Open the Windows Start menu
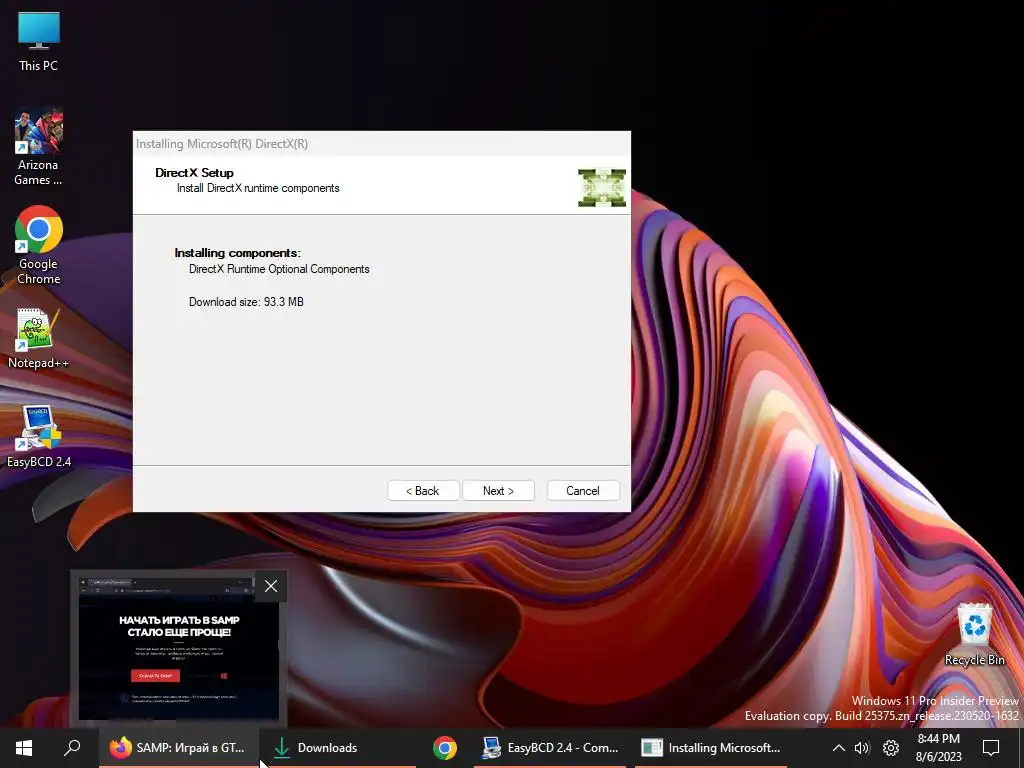 (x=24, y=748)
